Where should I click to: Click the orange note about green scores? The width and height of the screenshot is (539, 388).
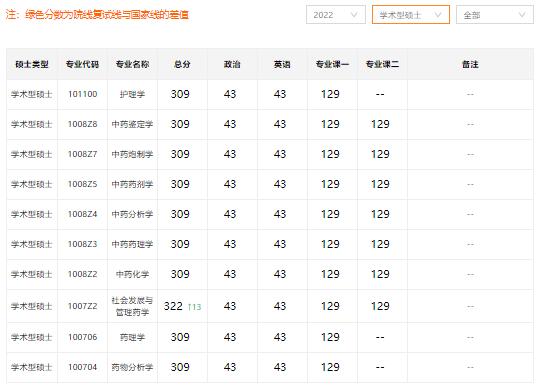pyautogui.click(x=97, y=15)
